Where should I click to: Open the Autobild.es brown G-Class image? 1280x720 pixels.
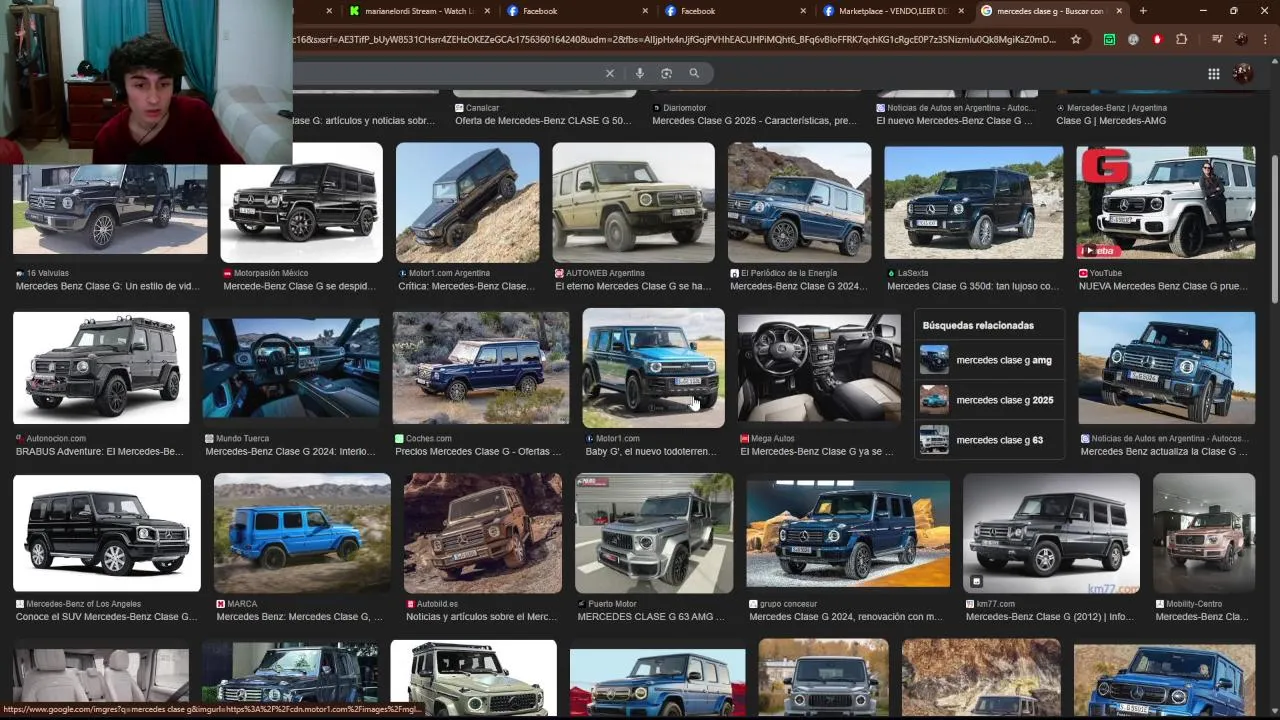483,533
